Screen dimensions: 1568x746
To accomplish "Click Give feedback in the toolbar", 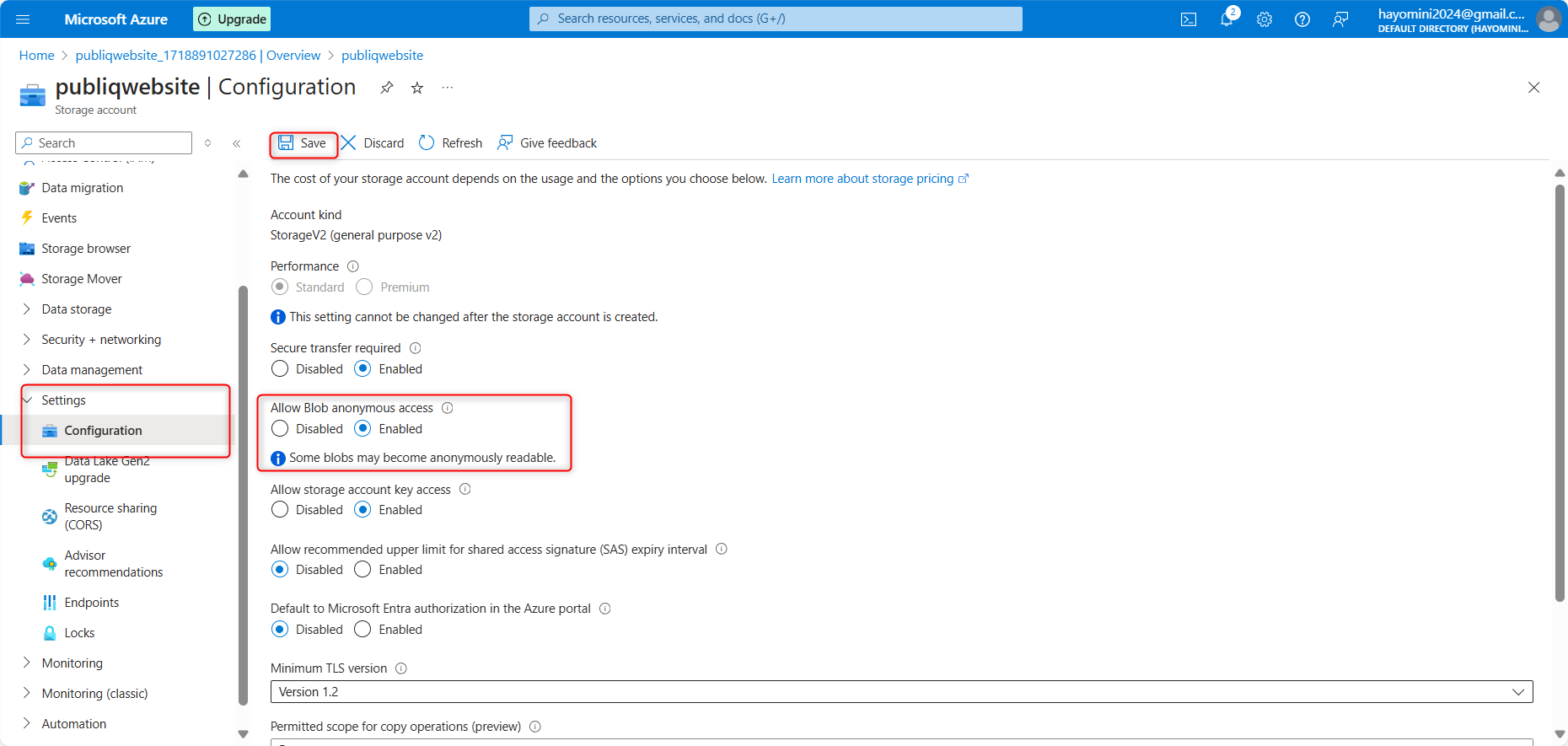I will pyautogui.click(x=547, y=143).
